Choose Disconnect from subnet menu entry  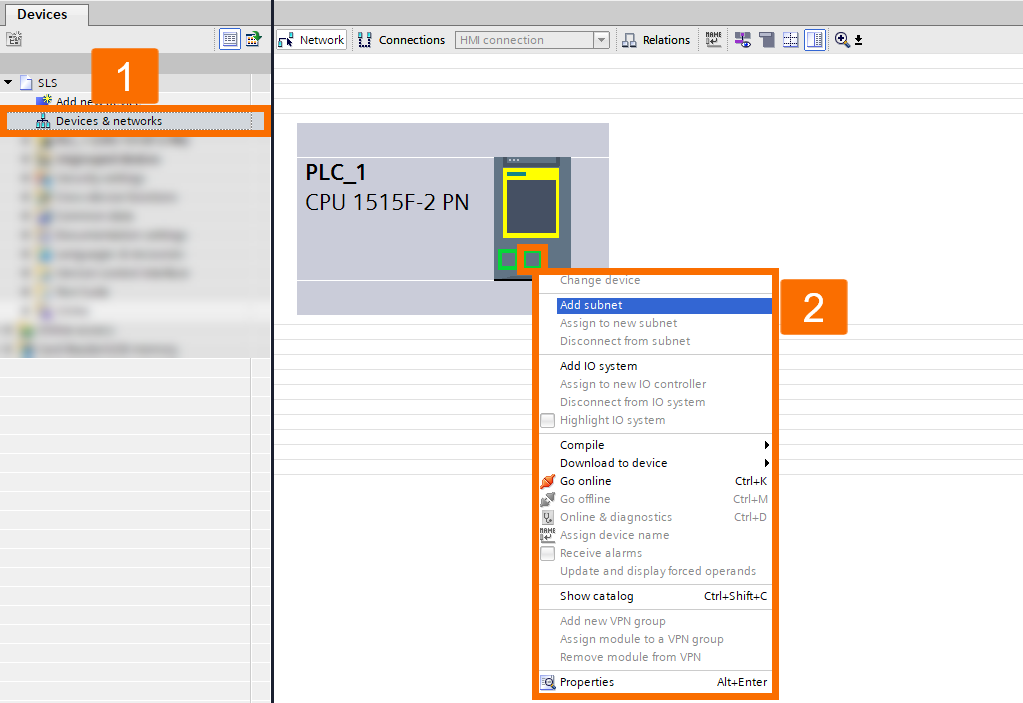click(x=655, y=341)
